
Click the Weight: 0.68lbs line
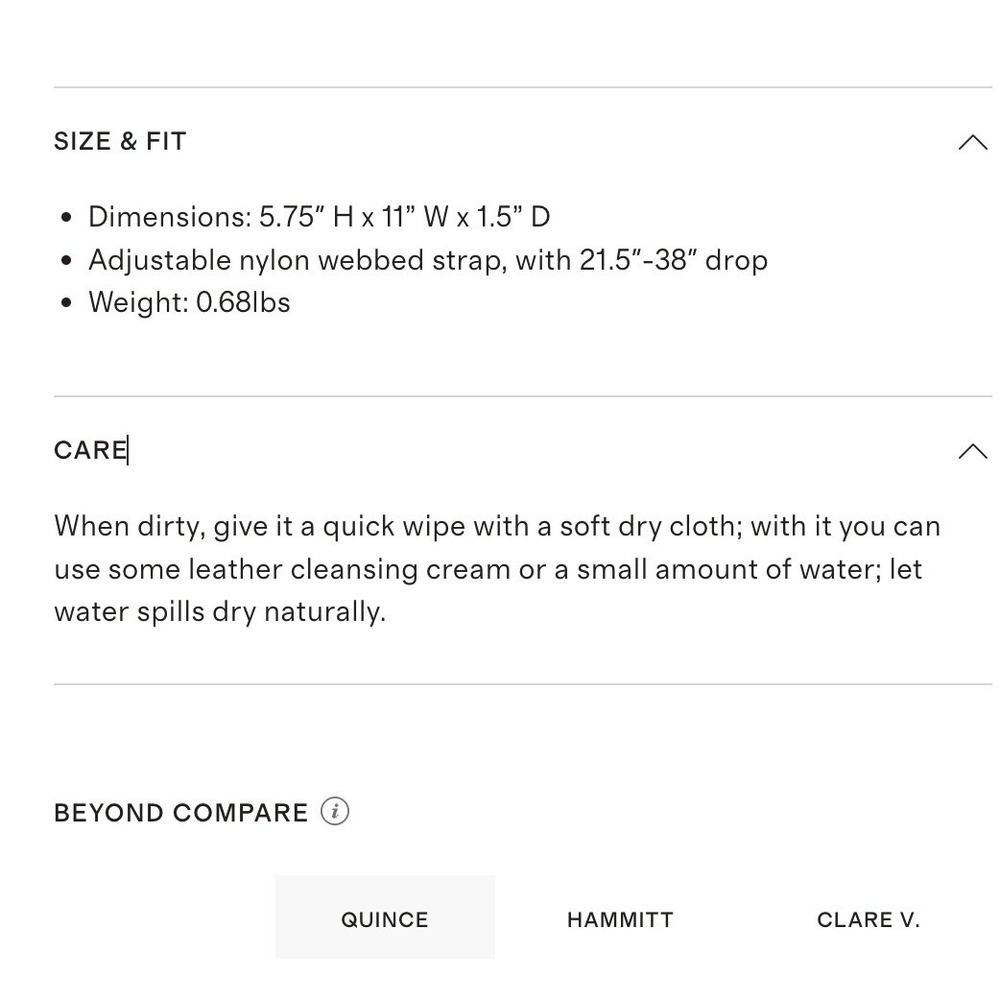tap(189, 302)
